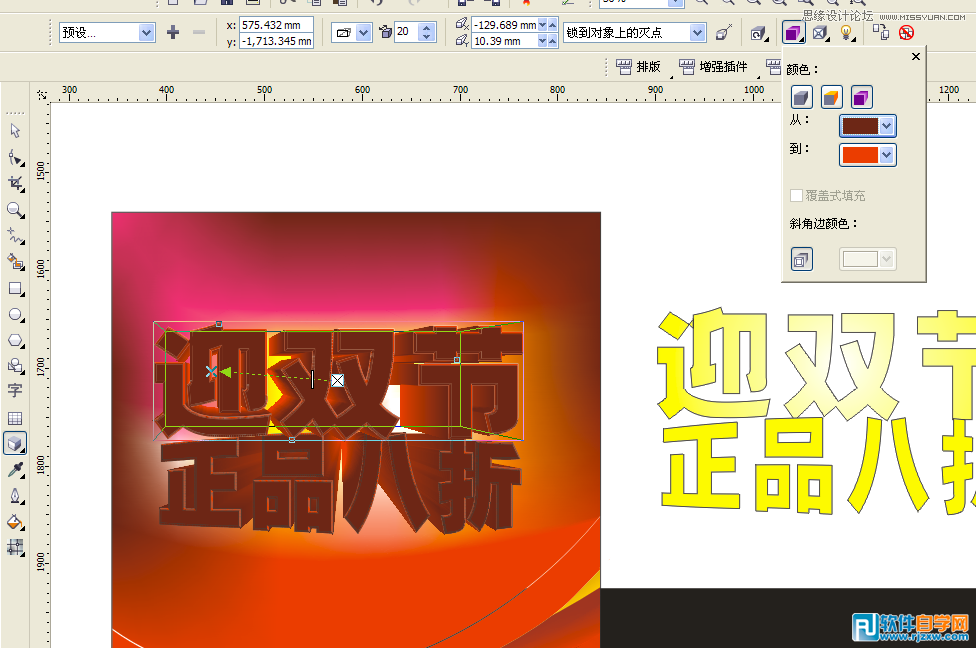Select the Rectangle tool

[14, 289]
